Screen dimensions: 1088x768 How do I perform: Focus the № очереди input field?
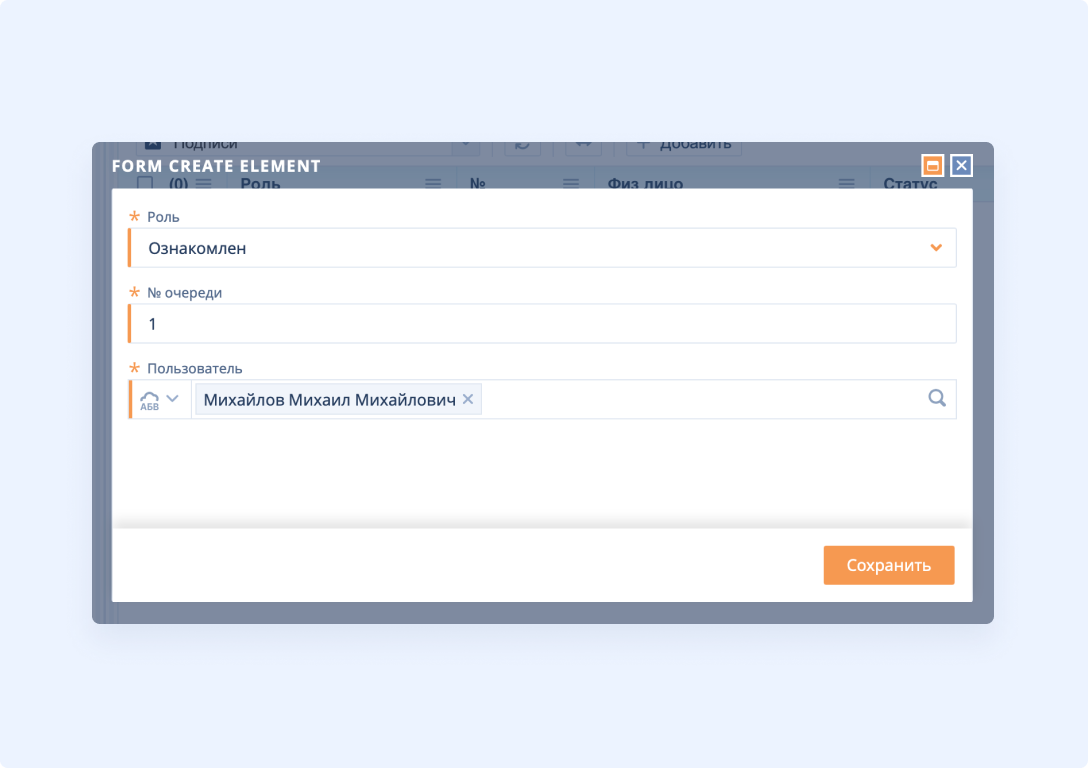[x=540, y=324]
